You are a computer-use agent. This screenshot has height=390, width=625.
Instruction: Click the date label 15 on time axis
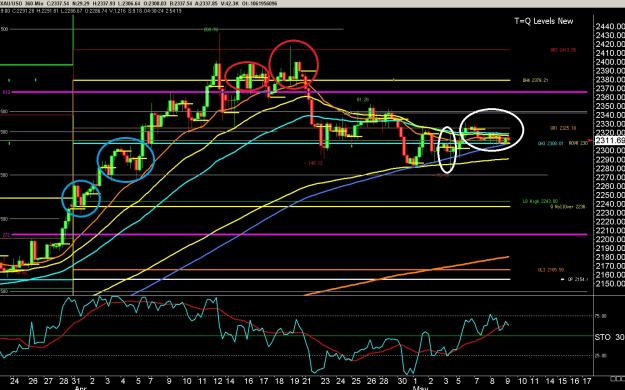(x=562, y=381)
